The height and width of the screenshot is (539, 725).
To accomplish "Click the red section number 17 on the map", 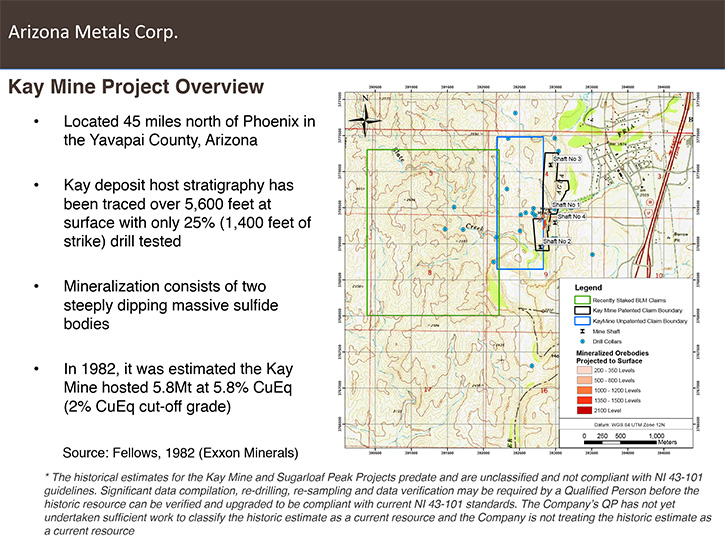I will click(428, 389).
